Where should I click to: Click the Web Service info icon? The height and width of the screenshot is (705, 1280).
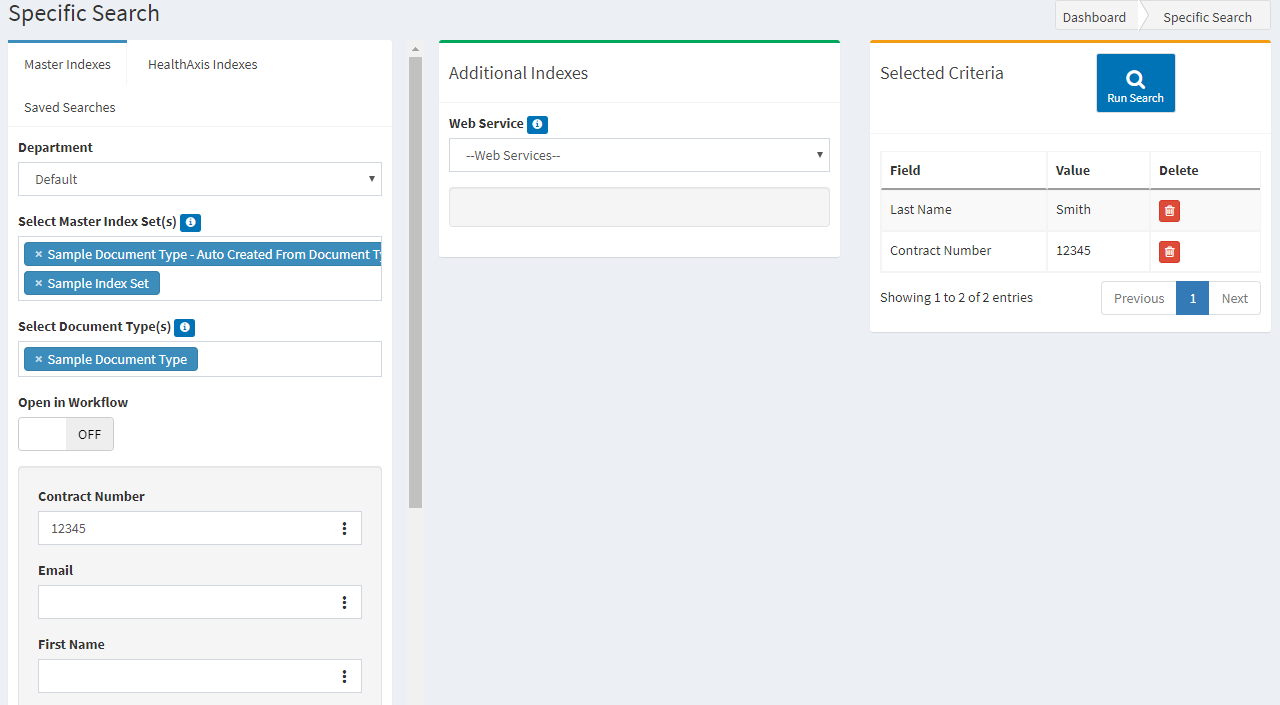(x=537, y=125)
